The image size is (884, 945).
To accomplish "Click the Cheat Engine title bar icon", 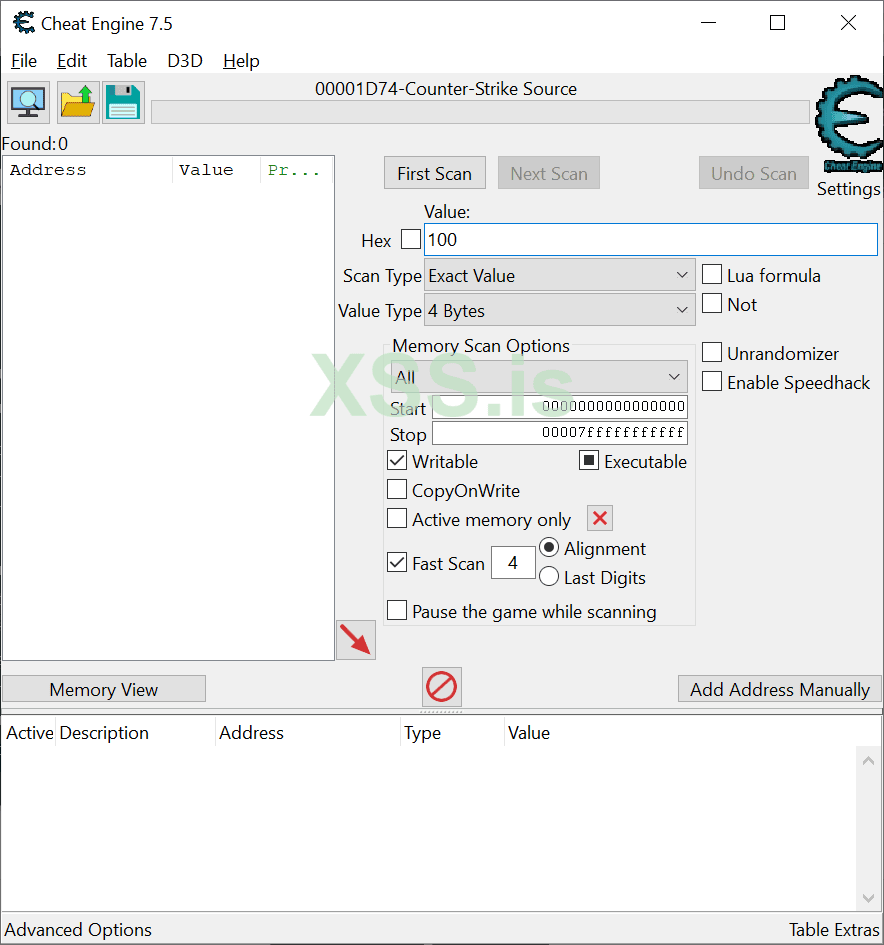I will (24, 23).
